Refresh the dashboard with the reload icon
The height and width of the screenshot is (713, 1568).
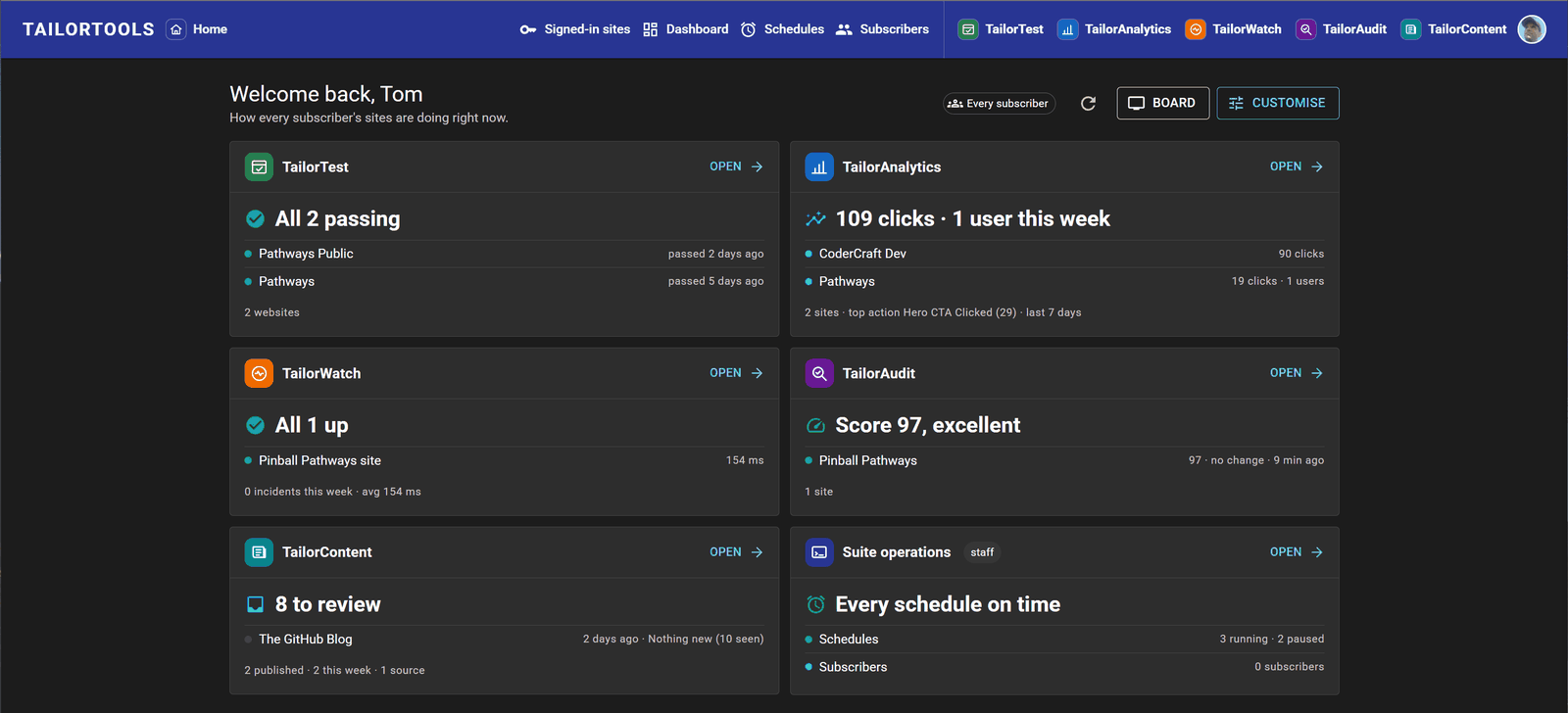(x=1088, y=103)
